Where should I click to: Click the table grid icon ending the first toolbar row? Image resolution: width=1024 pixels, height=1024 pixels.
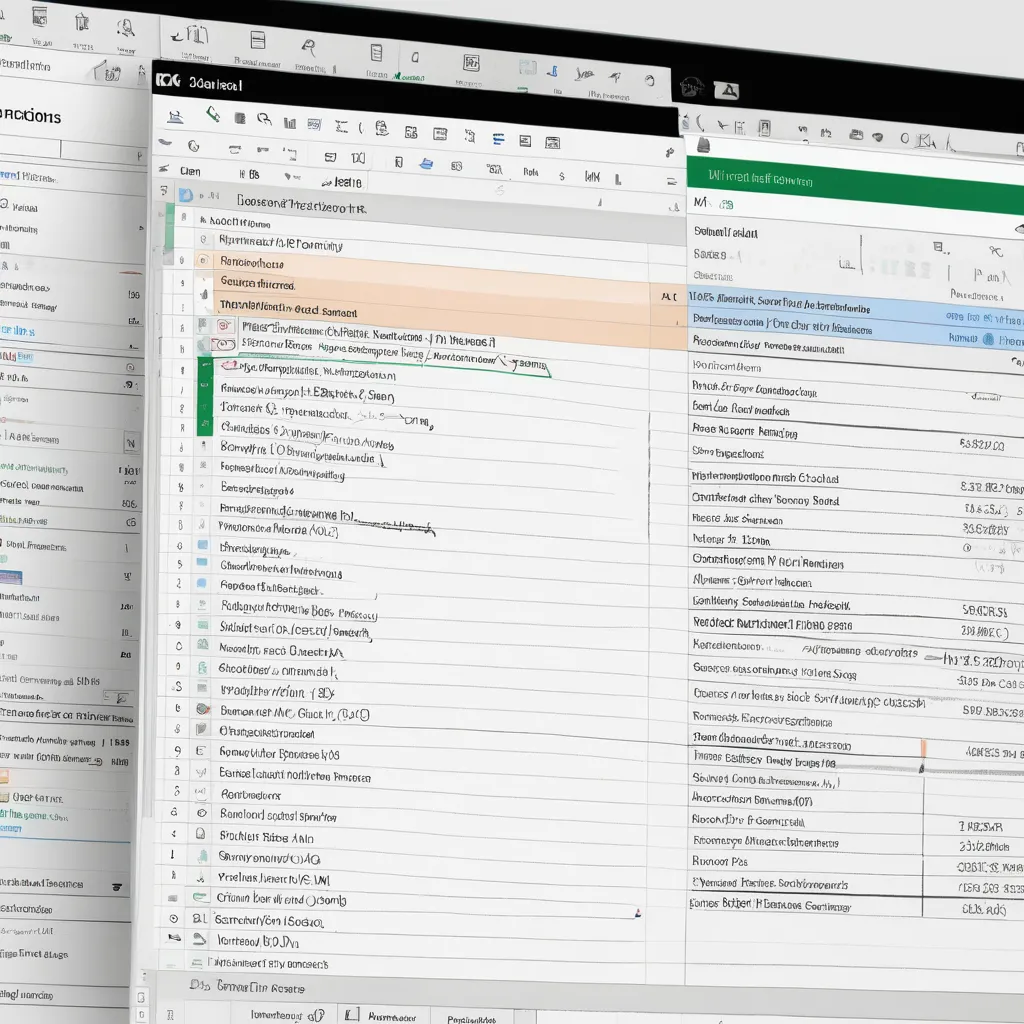click(552, 142)
